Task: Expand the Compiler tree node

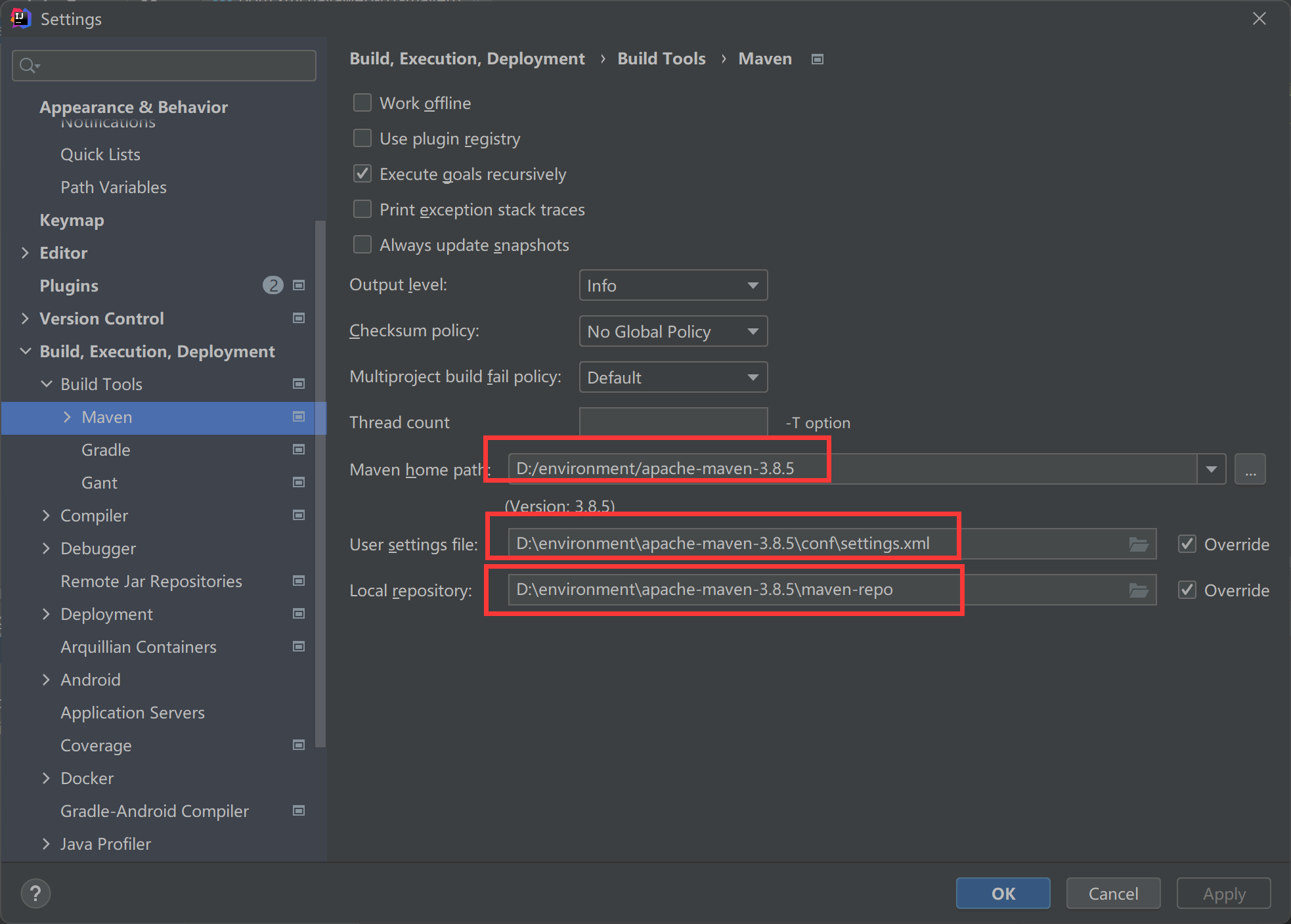Action: tap(46, 516)
